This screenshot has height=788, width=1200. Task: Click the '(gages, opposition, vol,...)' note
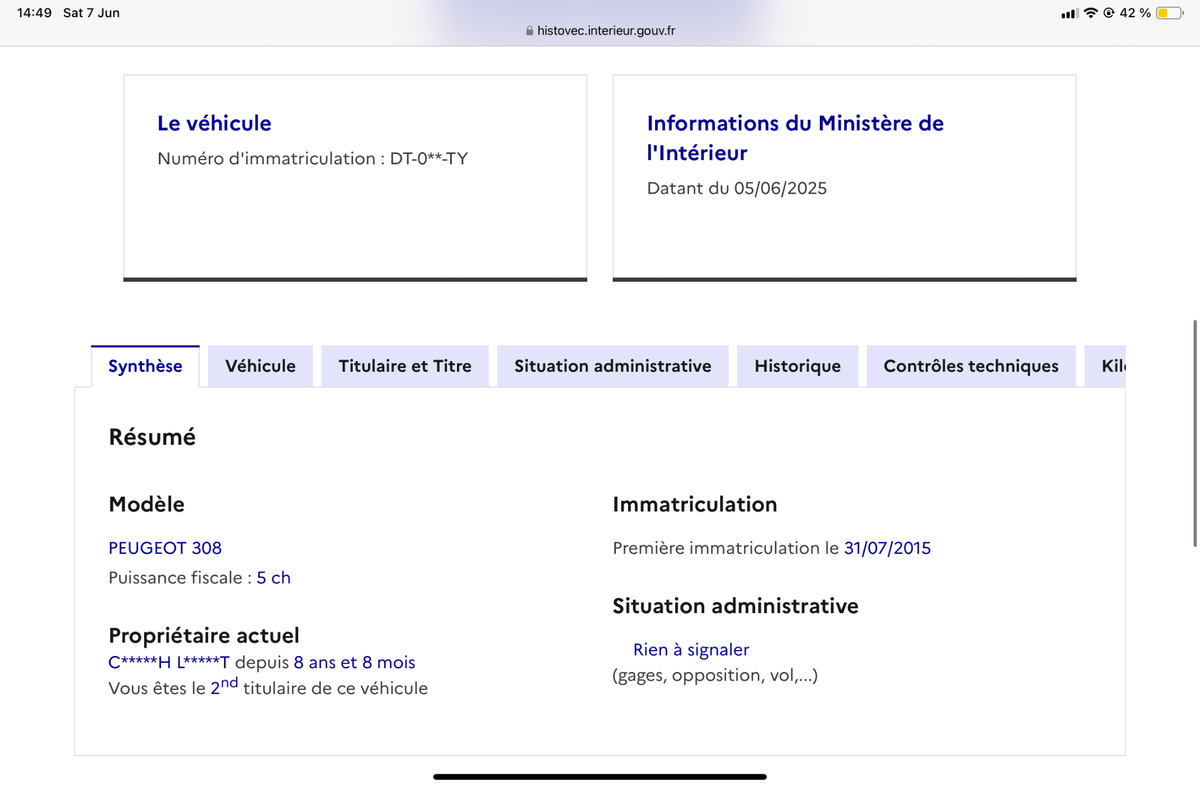[715, 676]
